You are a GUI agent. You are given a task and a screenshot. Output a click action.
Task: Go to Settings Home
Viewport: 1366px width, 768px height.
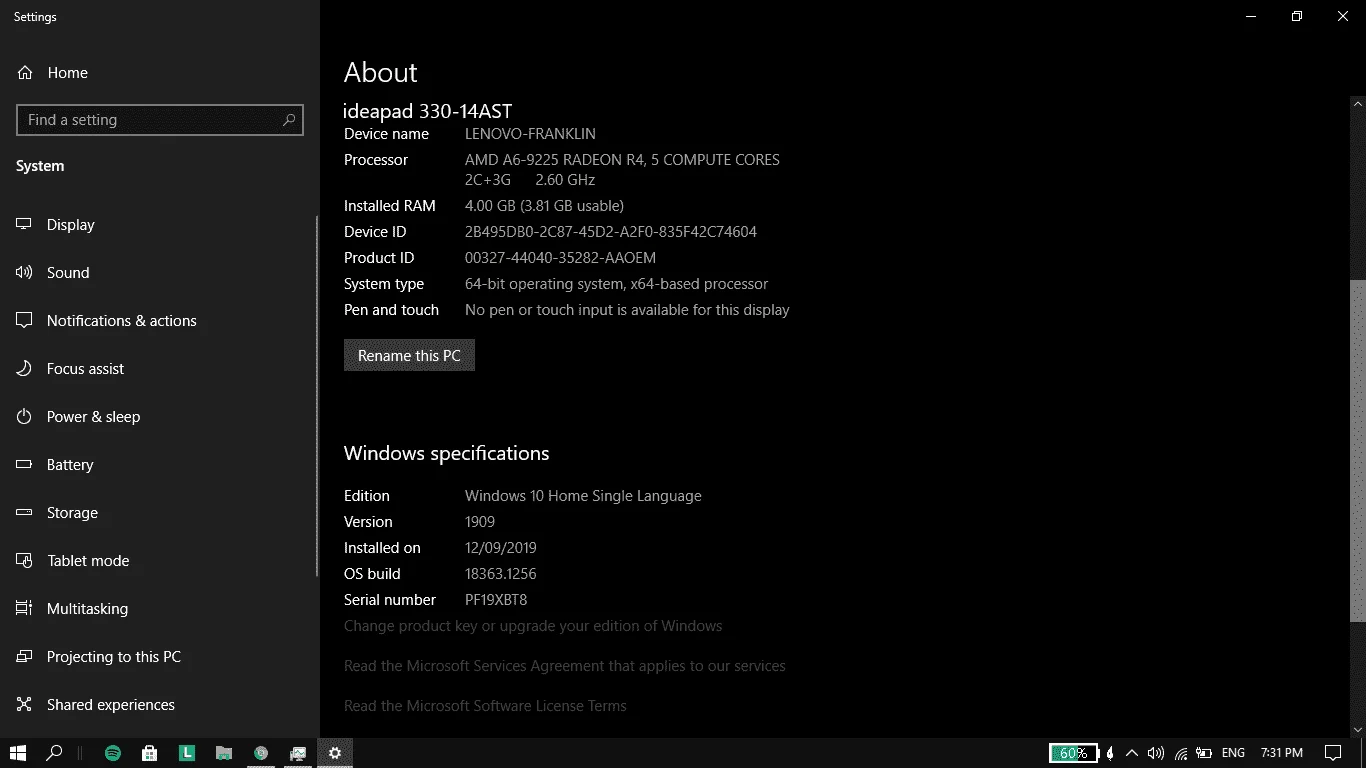pyautogui.click(x=160, y=73)
